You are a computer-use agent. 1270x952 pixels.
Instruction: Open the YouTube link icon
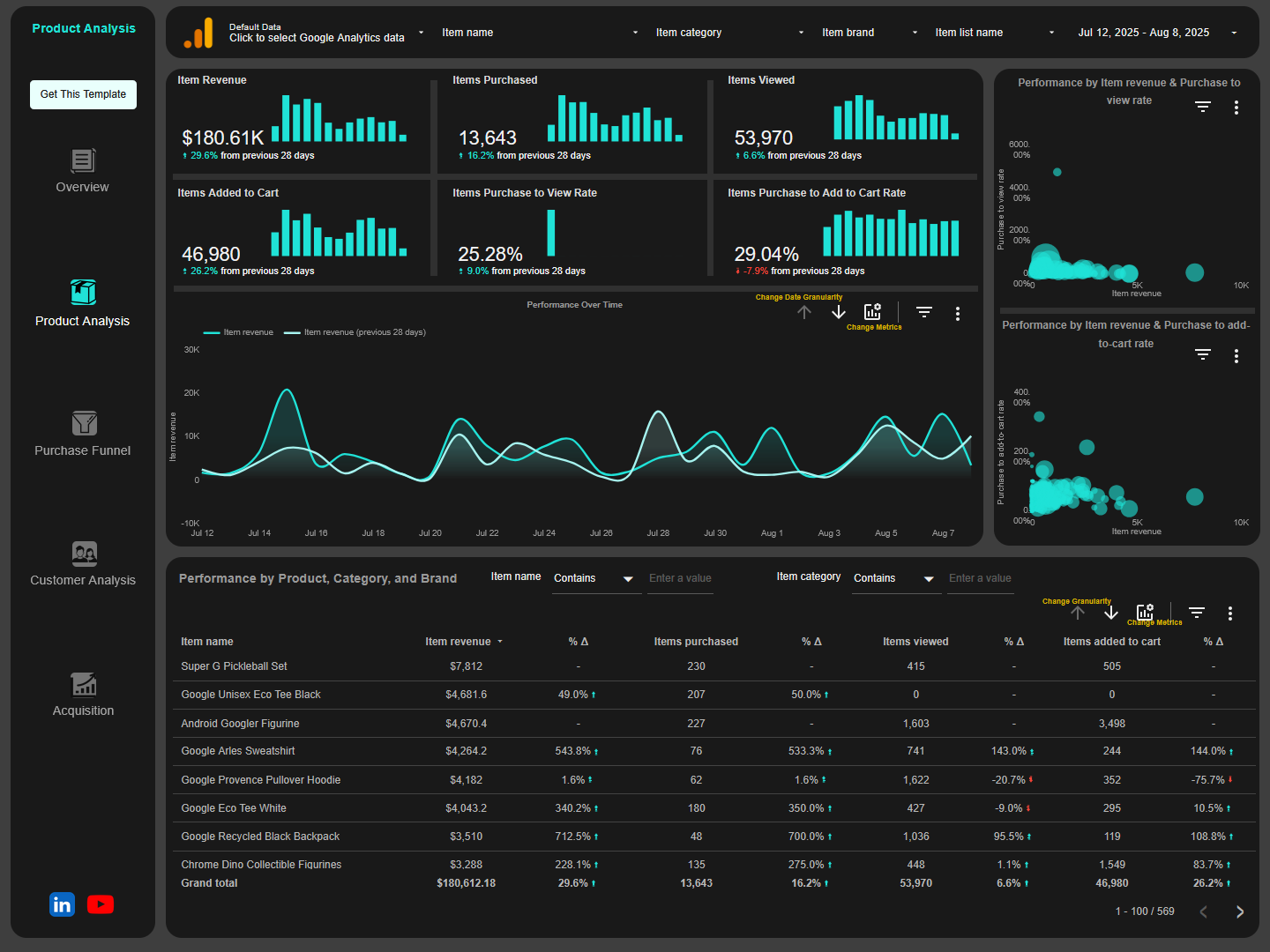tap(101, 904)
